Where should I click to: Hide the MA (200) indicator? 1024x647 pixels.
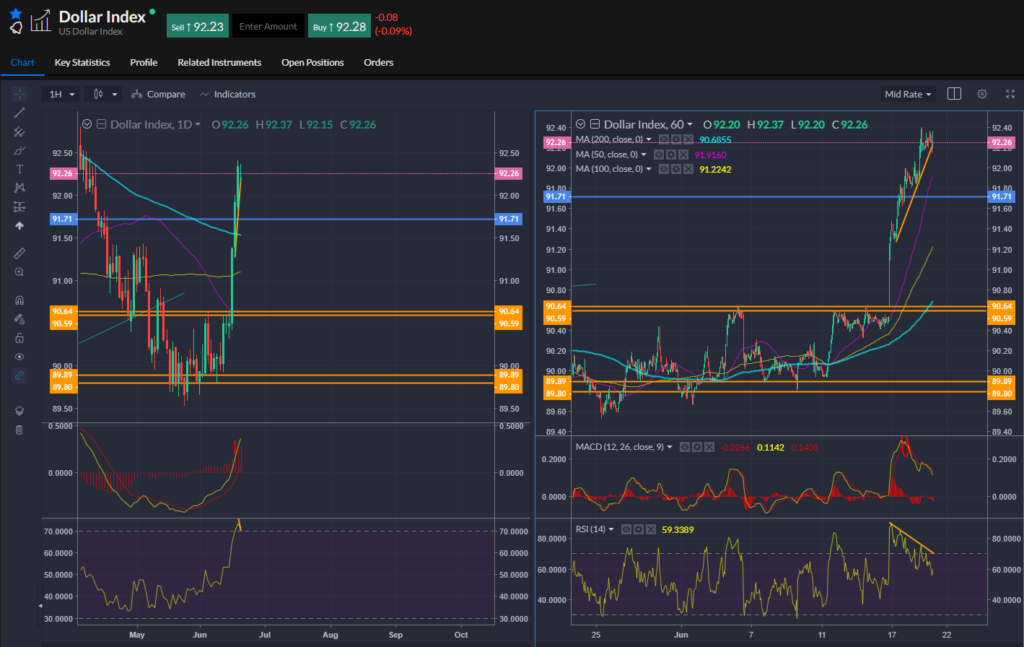(x=664, y=139)
